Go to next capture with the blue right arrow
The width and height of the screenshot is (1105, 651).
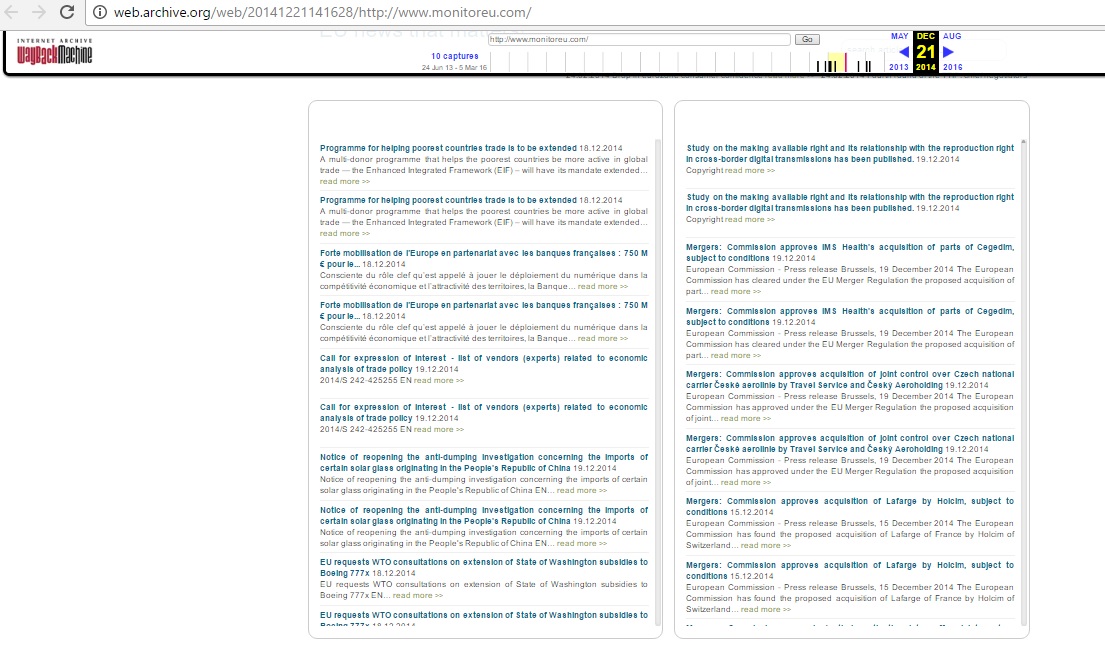pyautogui.click(x=948, y=52)
